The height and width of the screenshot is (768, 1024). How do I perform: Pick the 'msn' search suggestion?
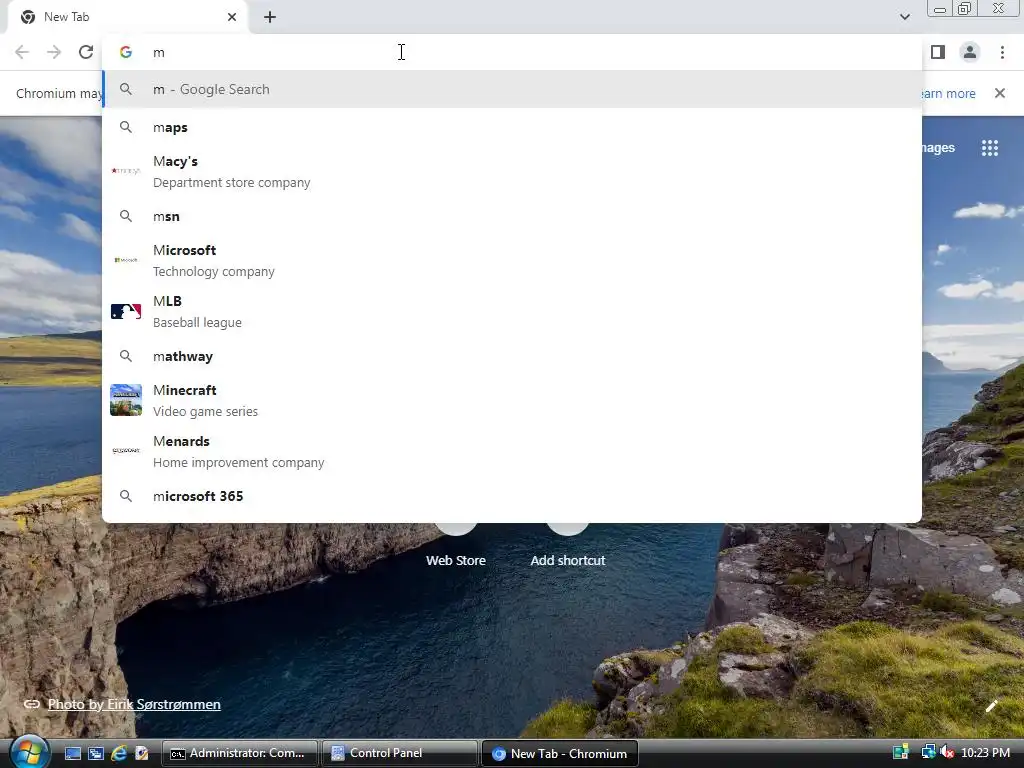coord(512,216)
